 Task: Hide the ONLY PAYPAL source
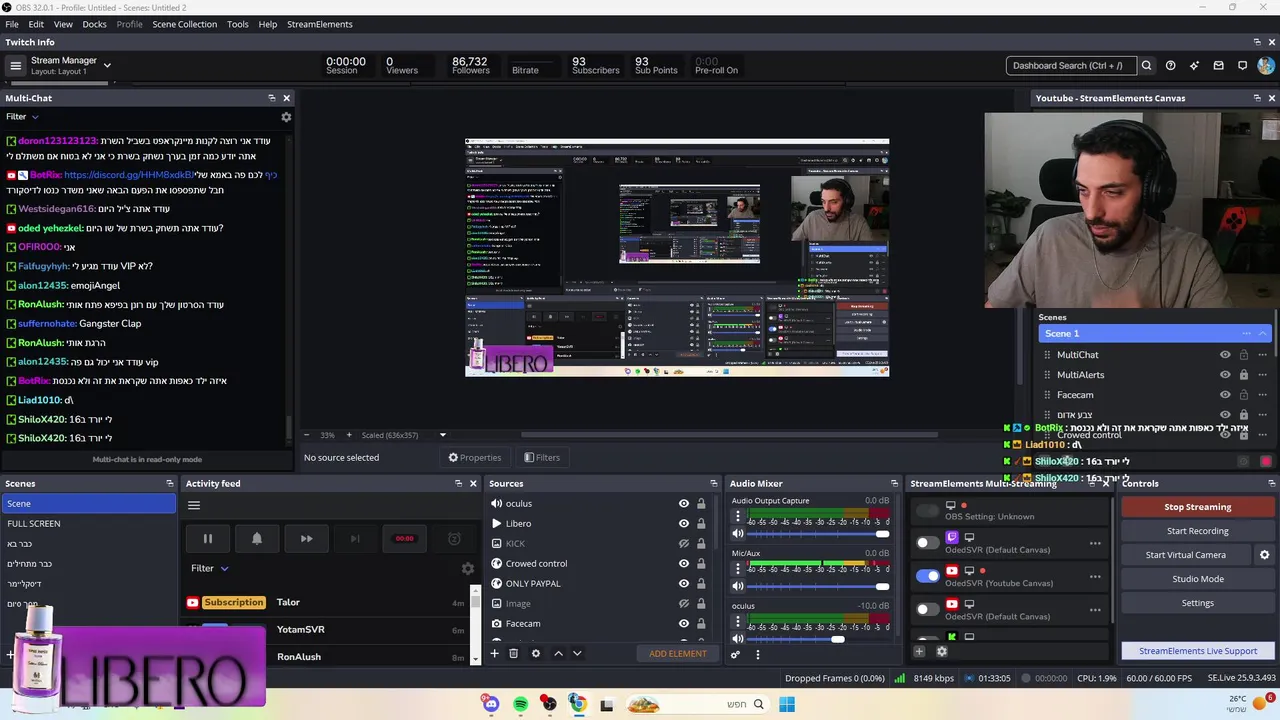pos(684,584)
